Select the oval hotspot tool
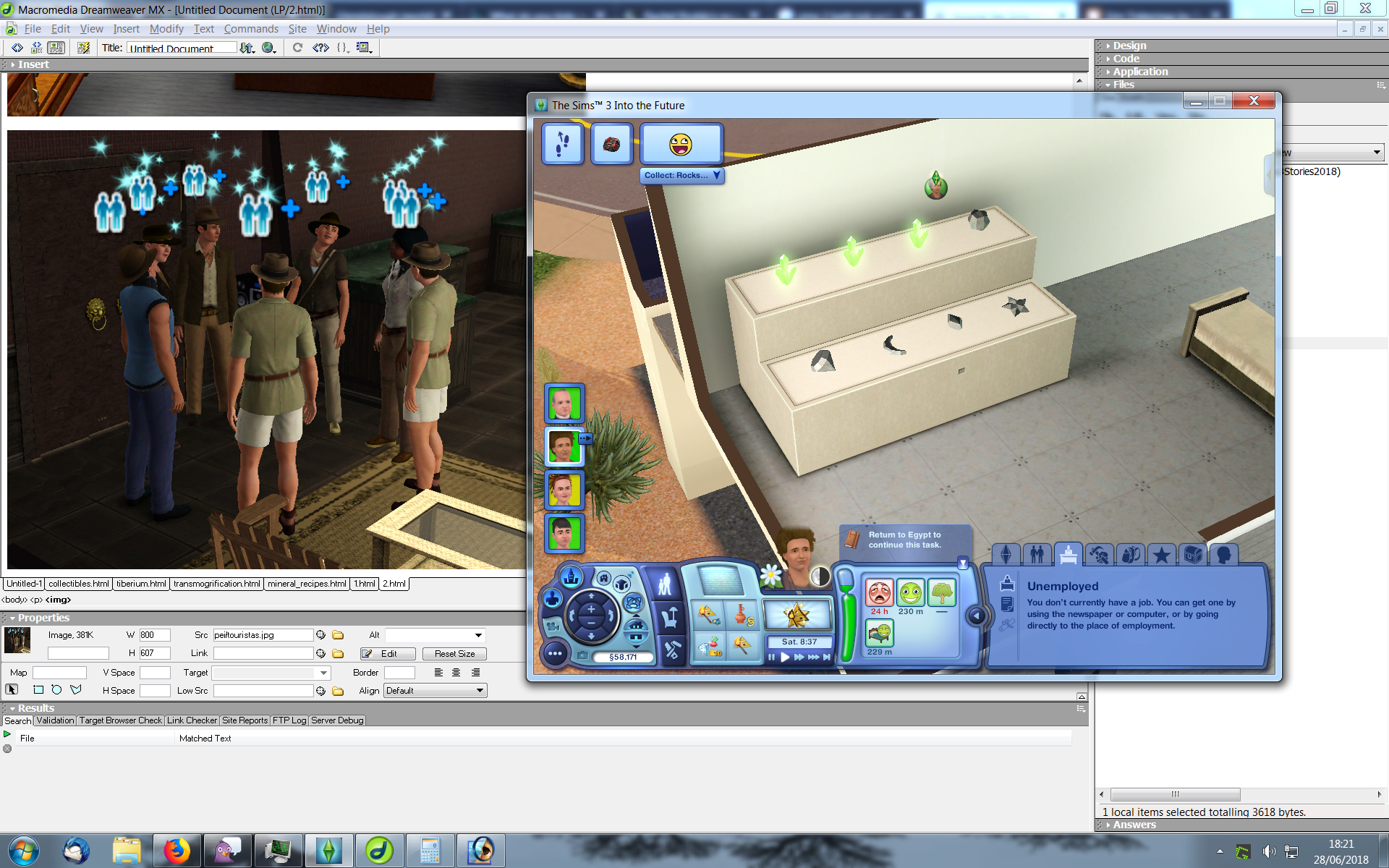This screenshot has height=868, width=1389. pyautogui.click(x=56, y=689)
